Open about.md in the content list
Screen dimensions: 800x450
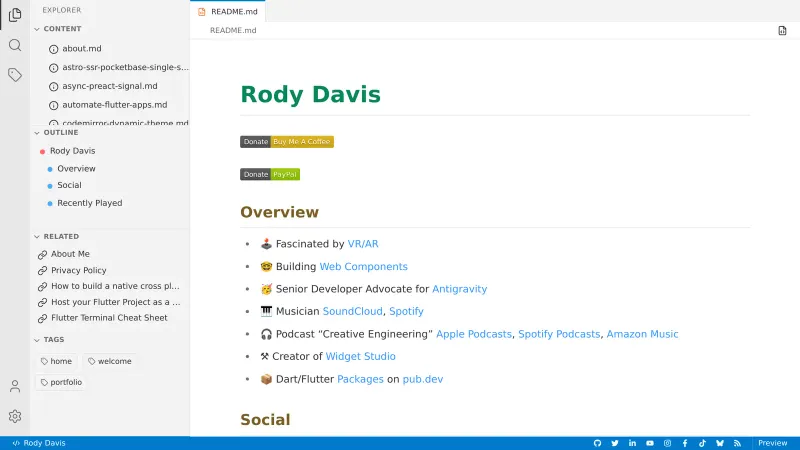pos(81,48)
